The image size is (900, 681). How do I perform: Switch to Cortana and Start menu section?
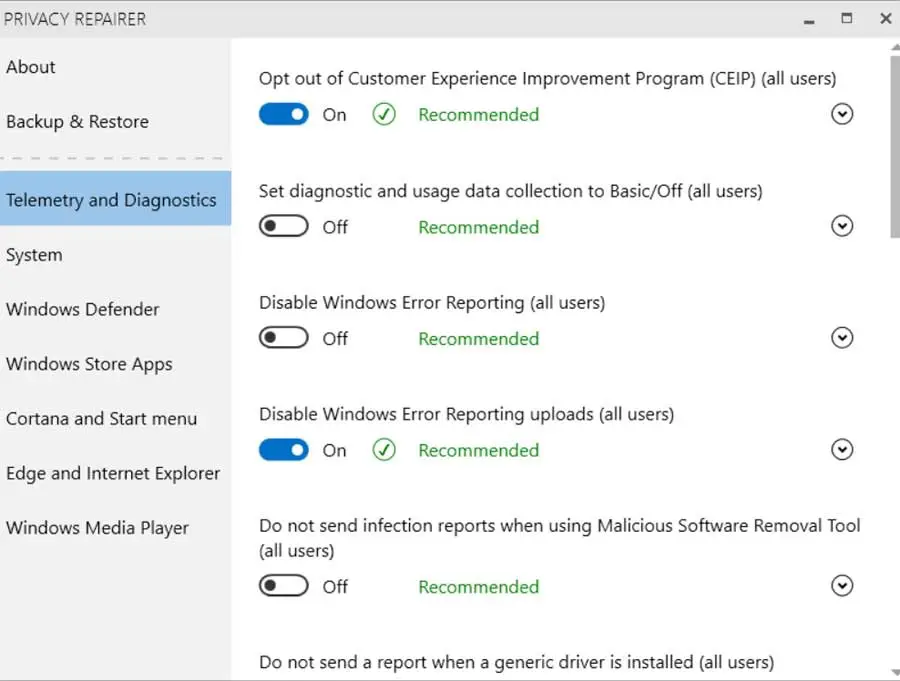coord(101,419)
